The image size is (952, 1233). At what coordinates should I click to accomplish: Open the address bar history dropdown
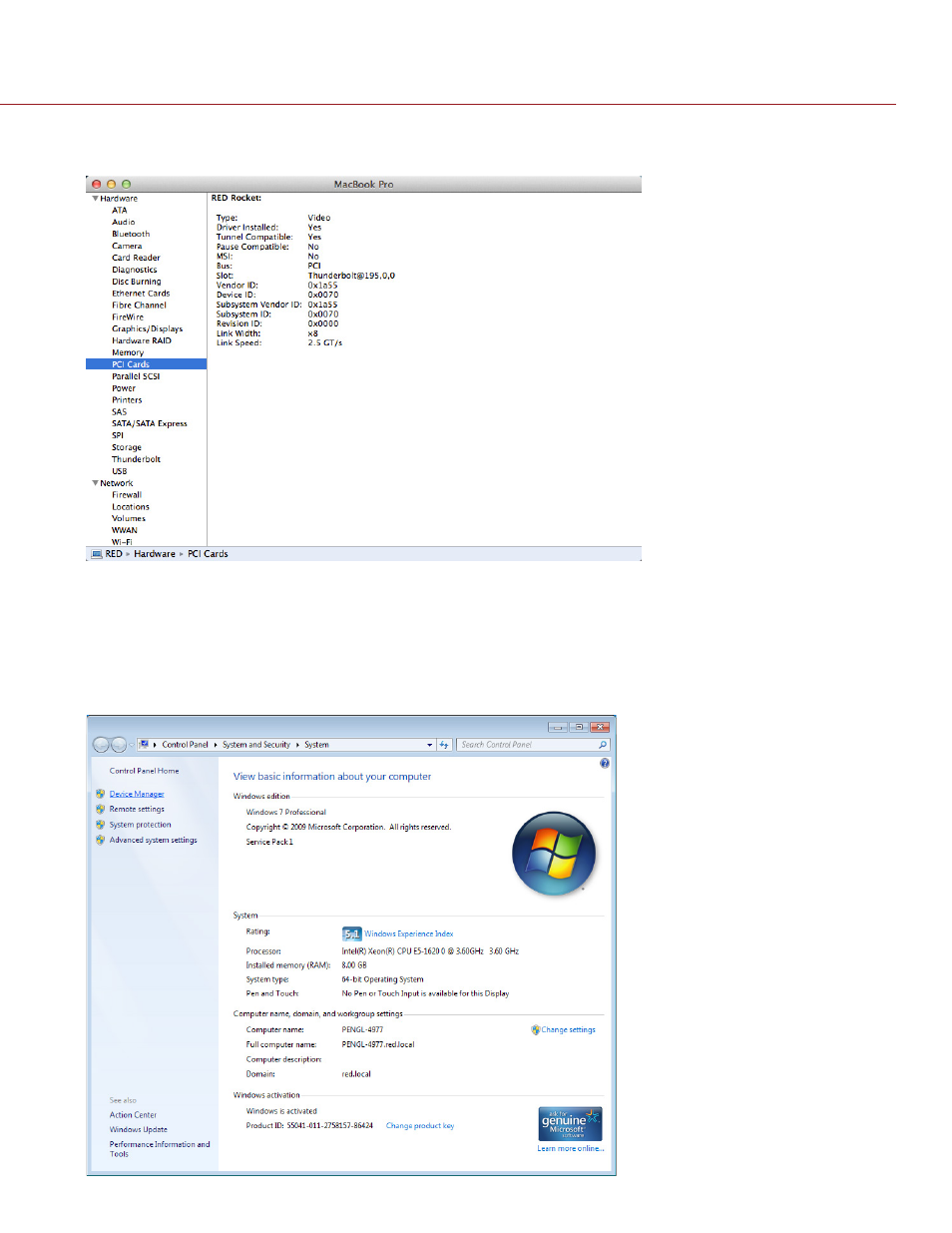[430, 745]
